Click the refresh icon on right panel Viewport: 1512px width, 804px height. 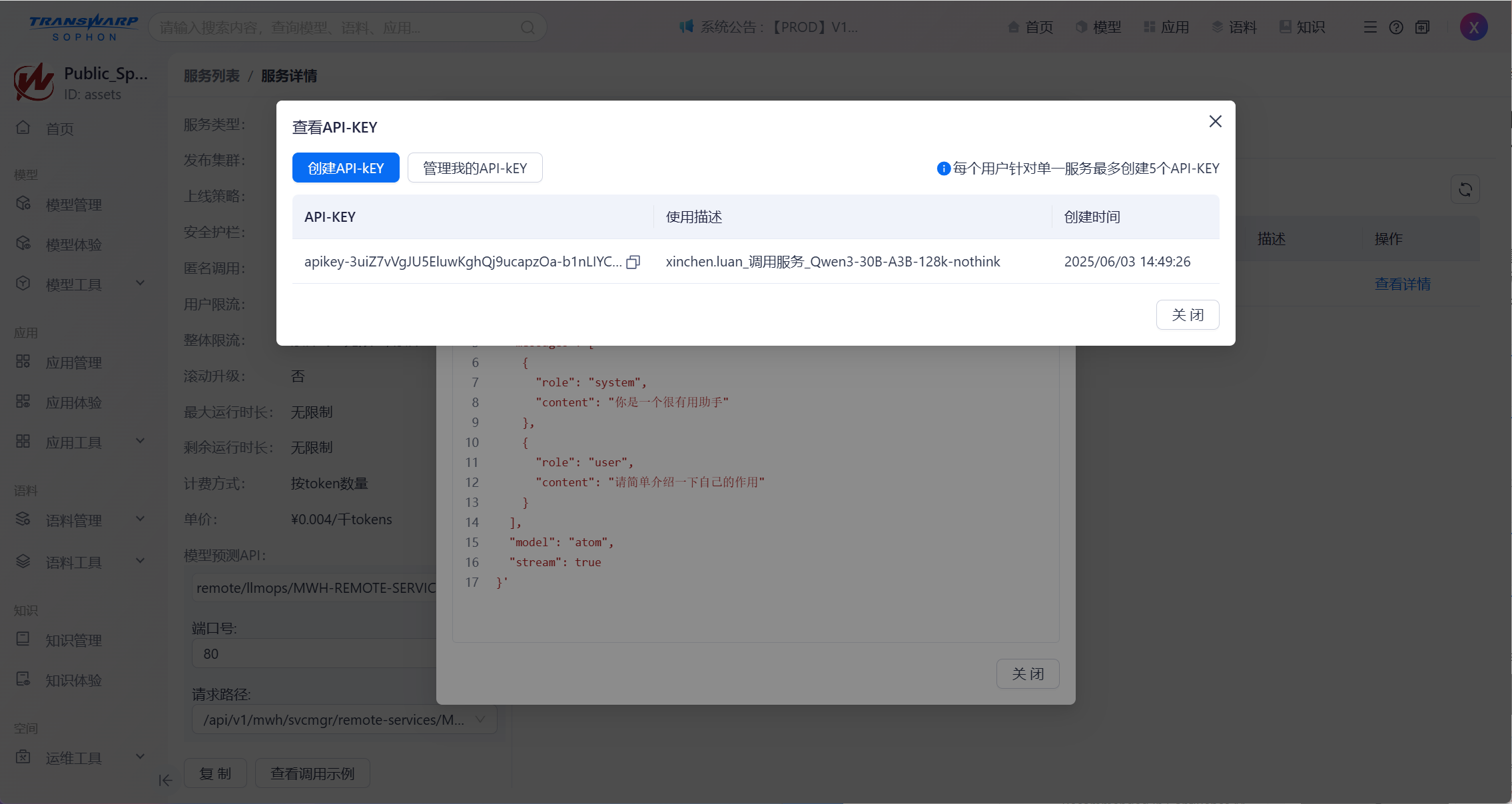click(1465, 189)
